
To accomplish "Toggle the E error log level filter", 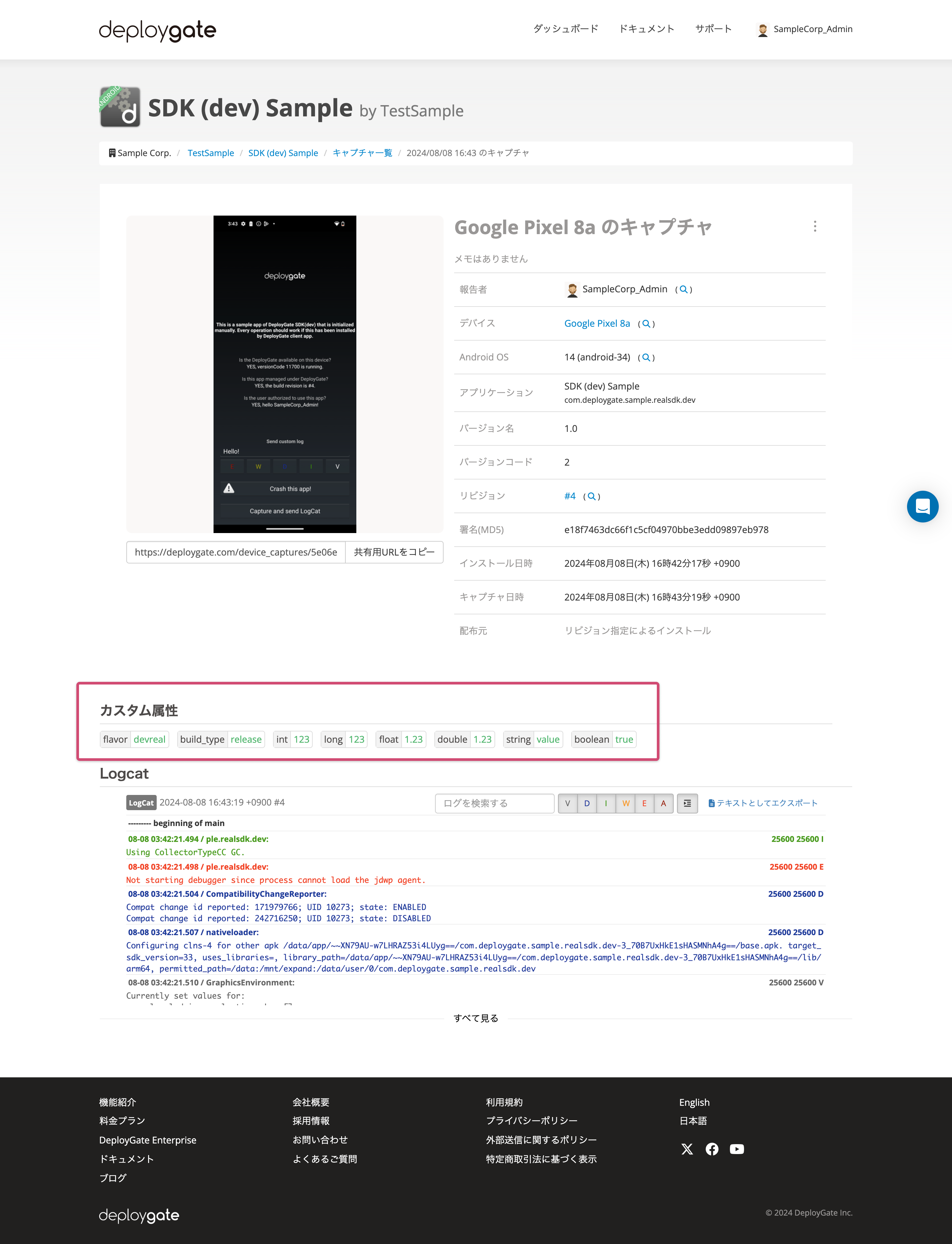I will pyautogui.click(x=644, y=803).
